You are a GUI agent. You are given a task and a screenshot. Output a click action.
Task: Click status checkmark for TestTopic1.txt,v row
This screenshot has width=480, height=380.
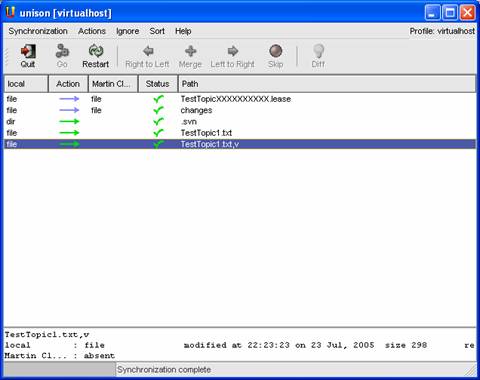[158, 144]
